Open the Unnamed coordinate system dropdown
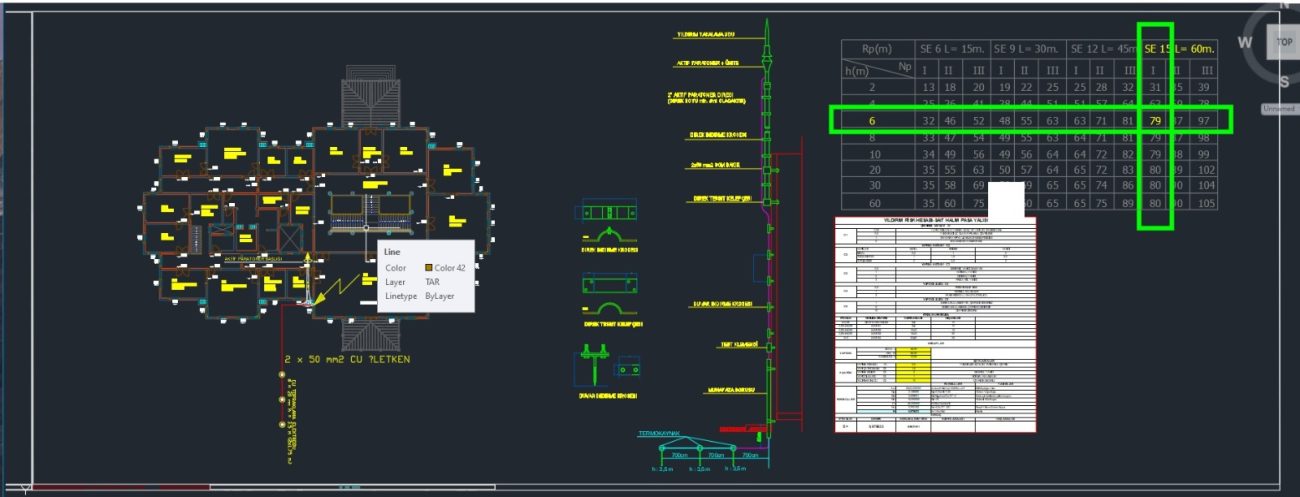Image resolution: width=1300 pixels, height=497 pixels. pos(1278,108)
